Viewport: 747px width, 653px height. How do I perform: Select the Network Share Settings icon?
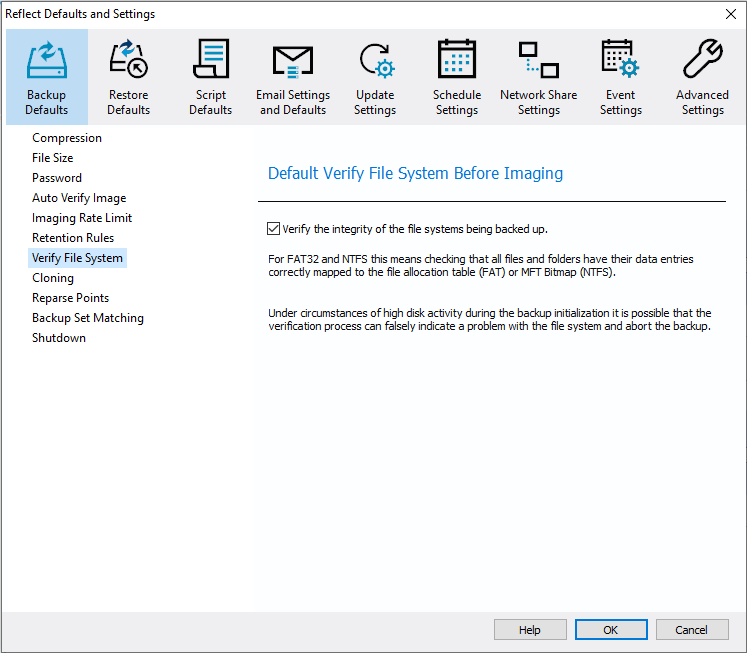pyautogui.click(x=539, y=60)
